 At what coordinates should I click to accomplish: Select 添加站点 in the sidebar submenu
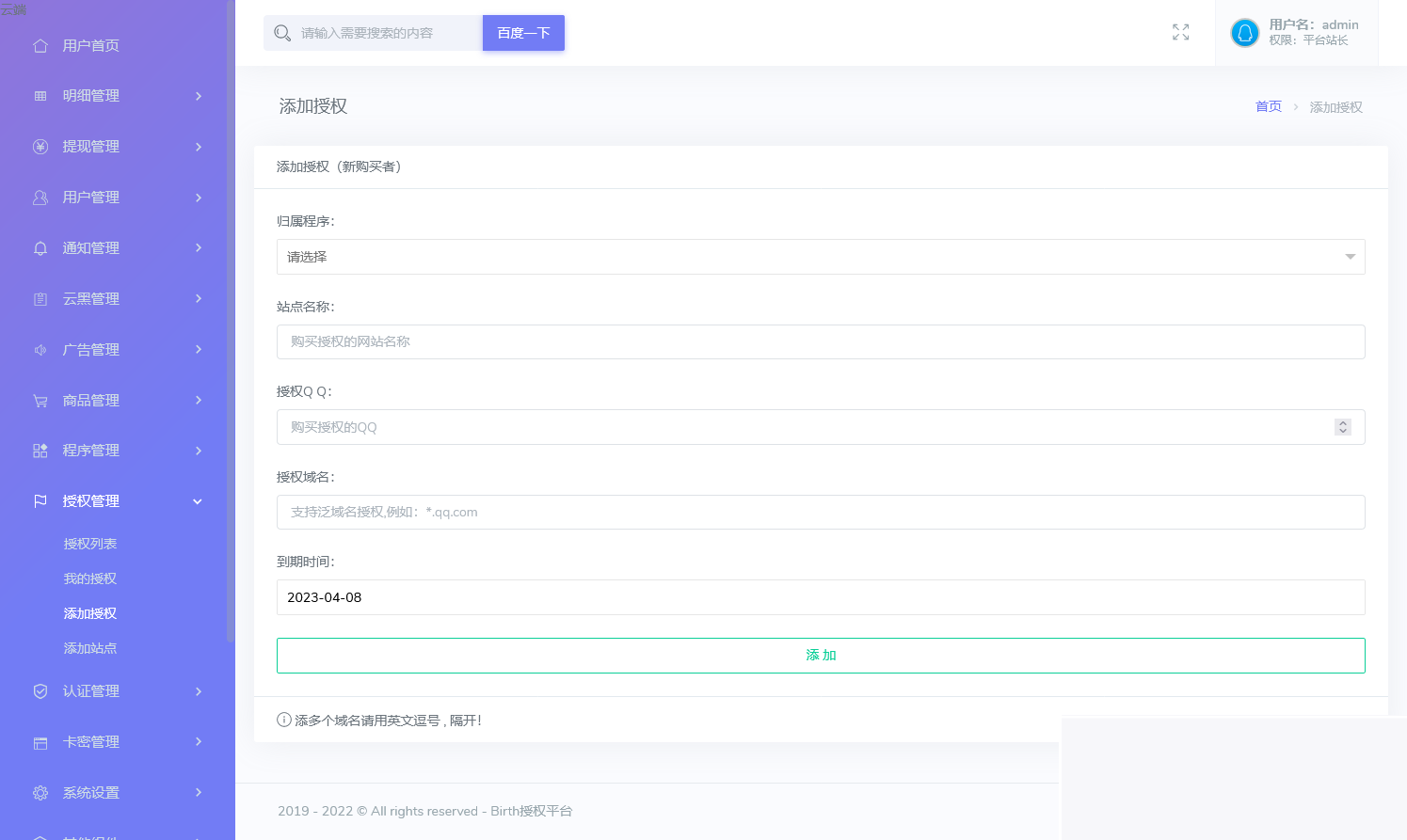pos(90,648)
